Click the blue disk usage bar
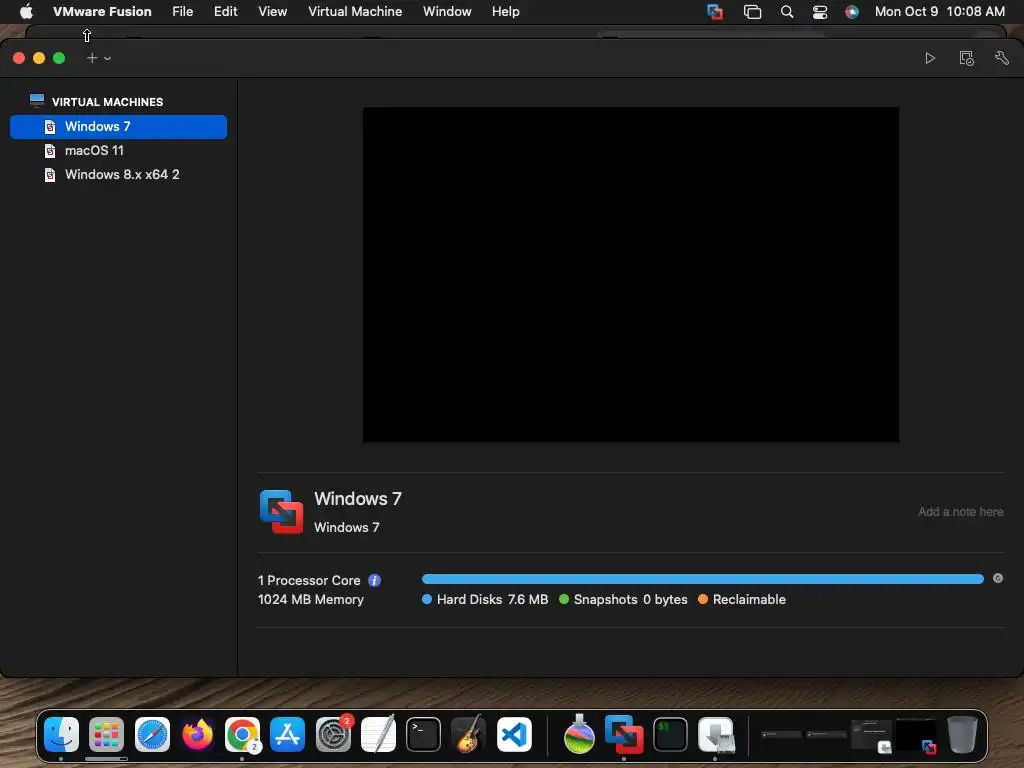 (703, 579)
